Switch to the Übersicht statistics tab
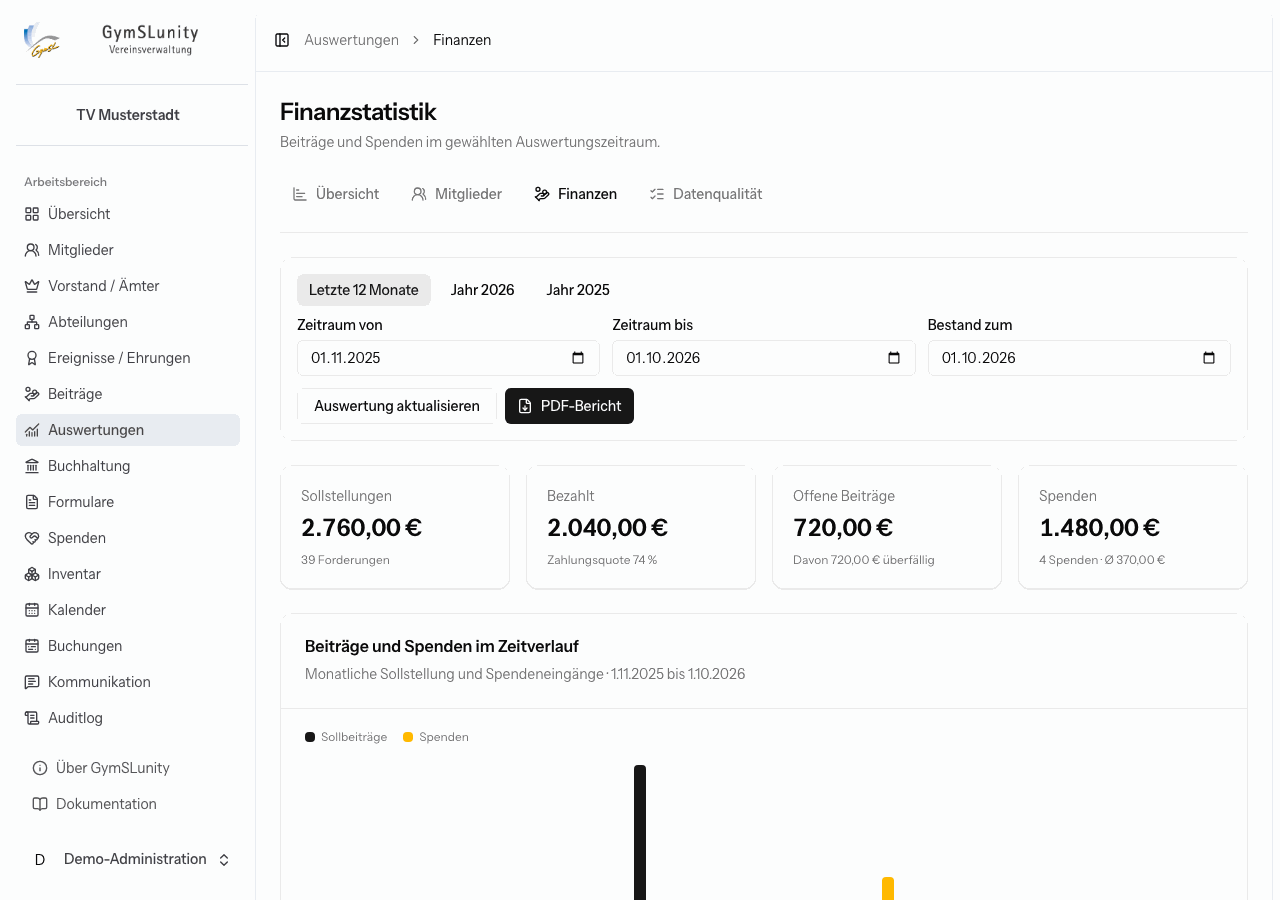Screen dimensions: 1280x900 click(336, 194)
